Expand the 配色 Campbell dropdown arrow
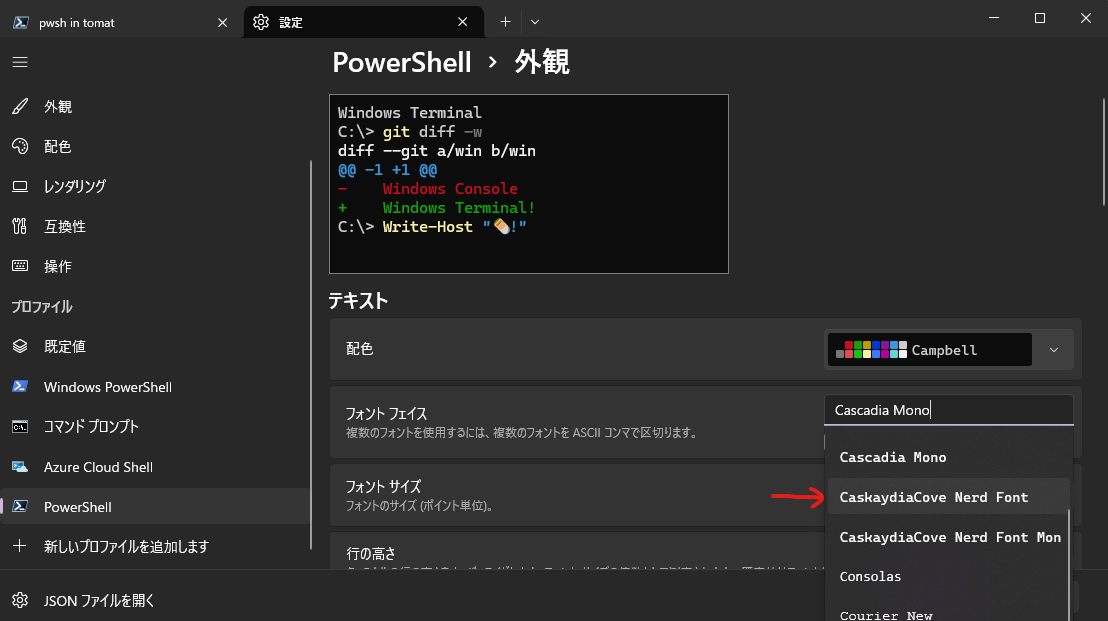Viewport: 1108px width, 621px height. tap(1054, 350)
